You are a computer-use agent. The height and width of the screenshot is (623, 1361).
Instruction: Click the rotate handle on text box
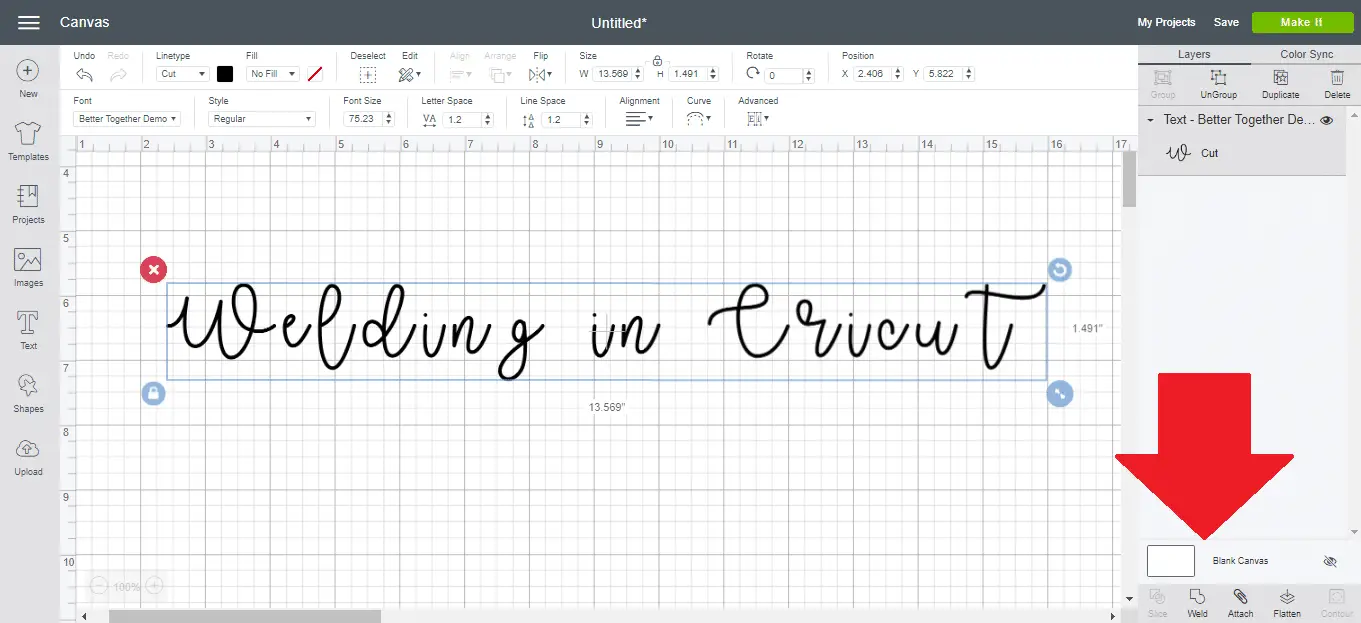click(1060, 269)
